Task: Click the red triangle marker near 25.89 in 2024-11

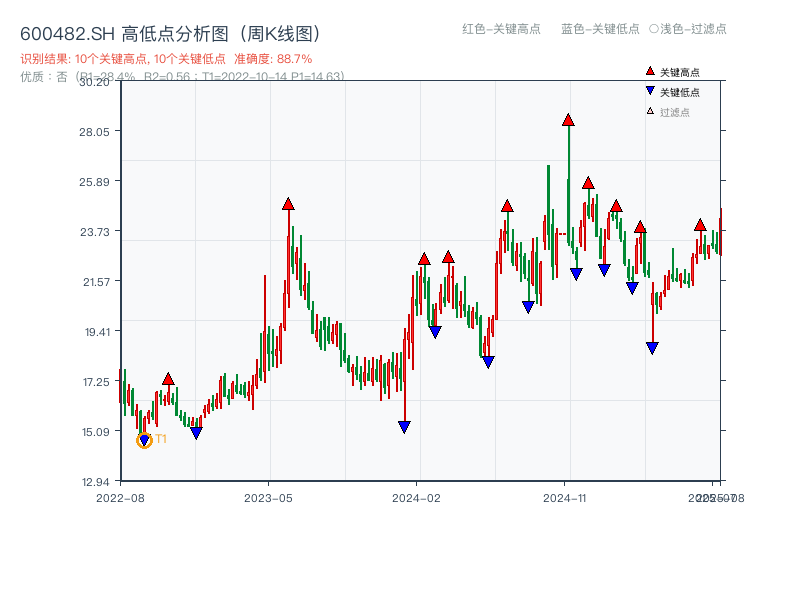Action: (586, 182)
